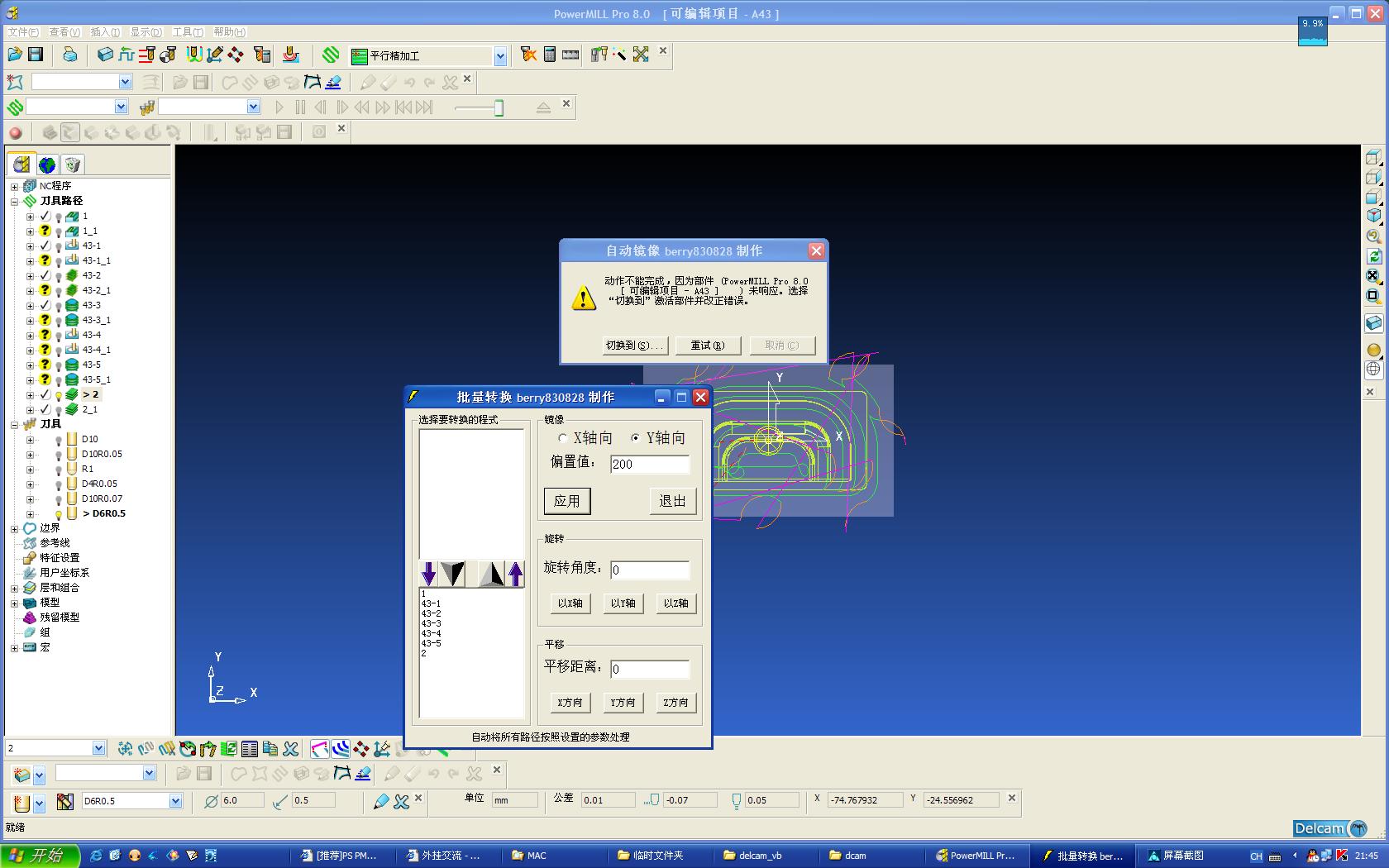
Task: Click the X方向 translate button
Action: [x=570, y=703]
